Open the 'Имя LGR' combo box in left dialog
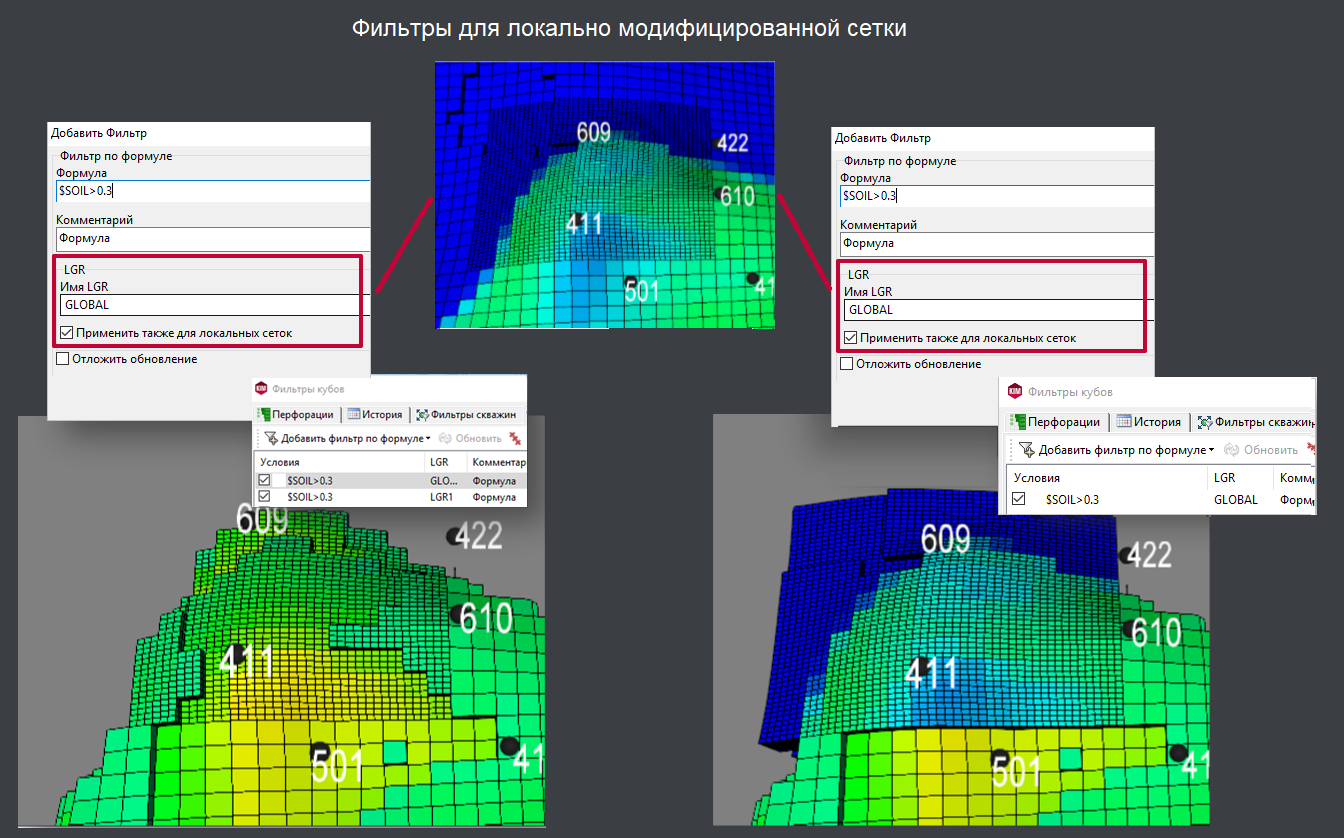 point(213,305)
